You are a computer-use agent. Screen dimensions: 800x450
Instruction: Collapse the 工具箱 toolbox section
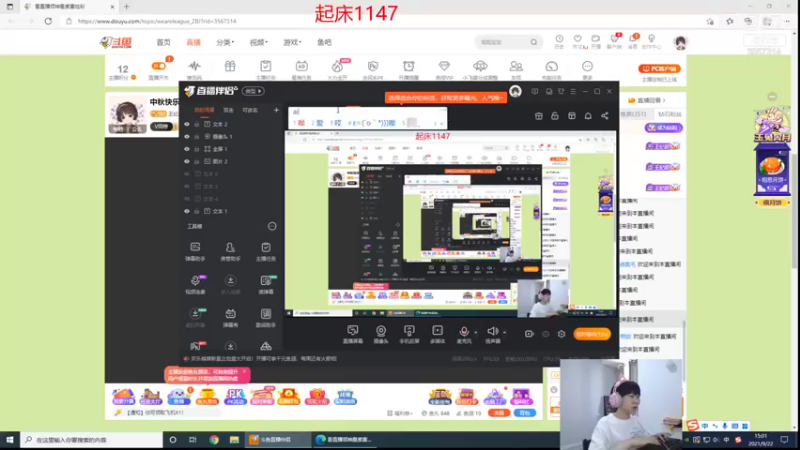point(272,226)
